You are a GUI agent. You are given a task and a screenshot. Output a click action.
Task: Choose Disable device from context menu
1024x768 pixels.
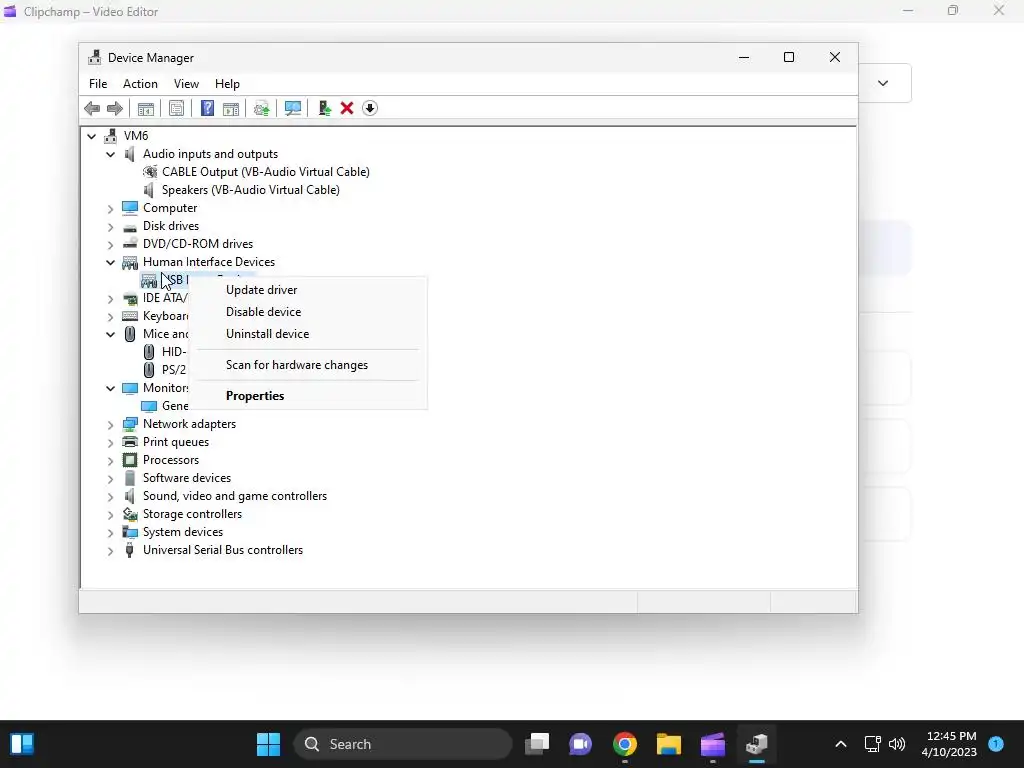[263, 312]
